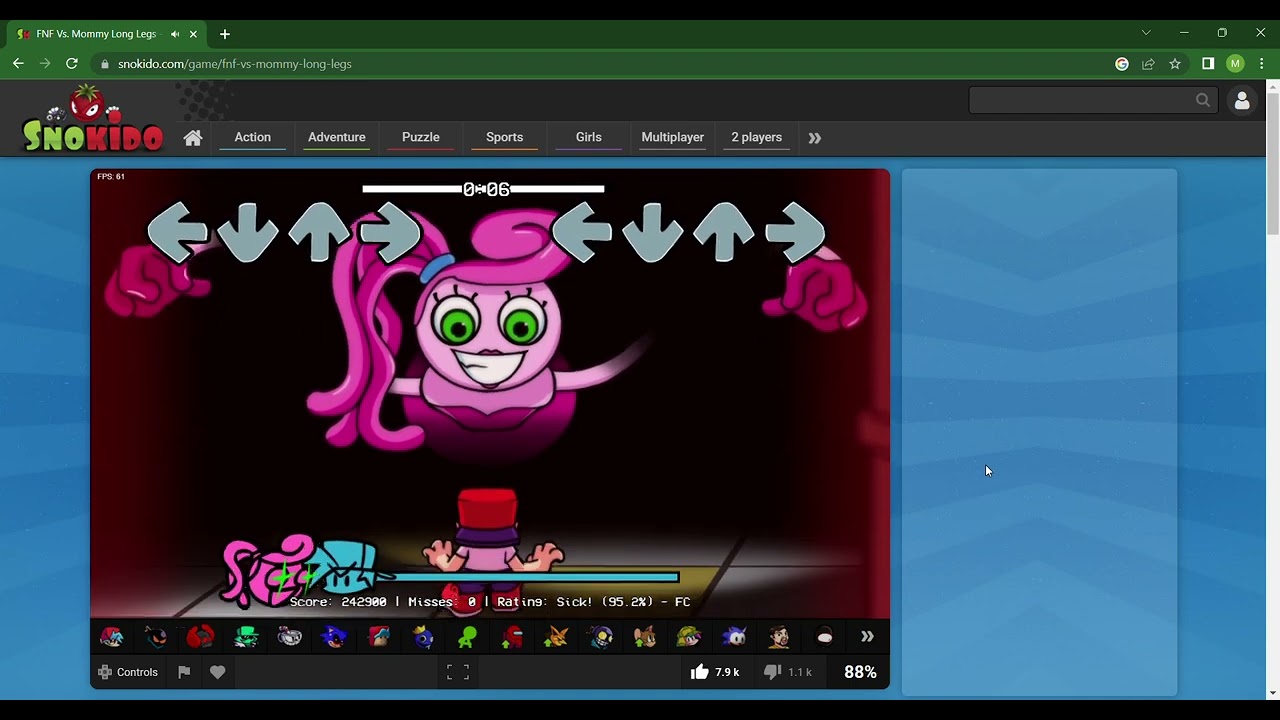1280x720 pixels.
Task: Open the user account icon
Action: [x=1242, y=101]
